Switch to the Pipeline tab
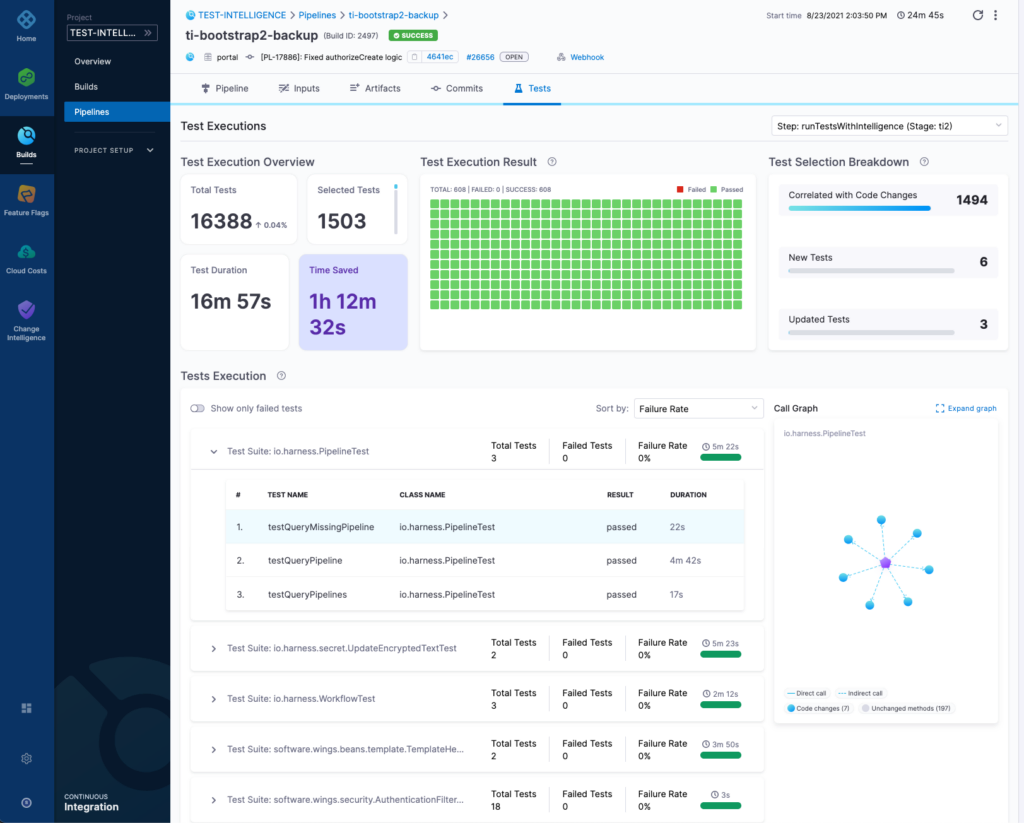 point(225,88)
